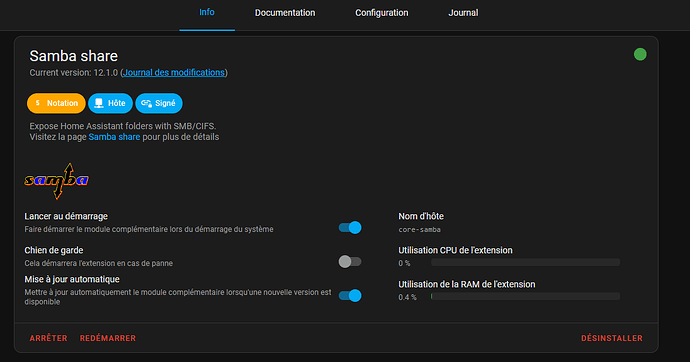Click Utilisation CPU de l'extension label
This screenshot has height=362, width=690.
tap(455, 250)
